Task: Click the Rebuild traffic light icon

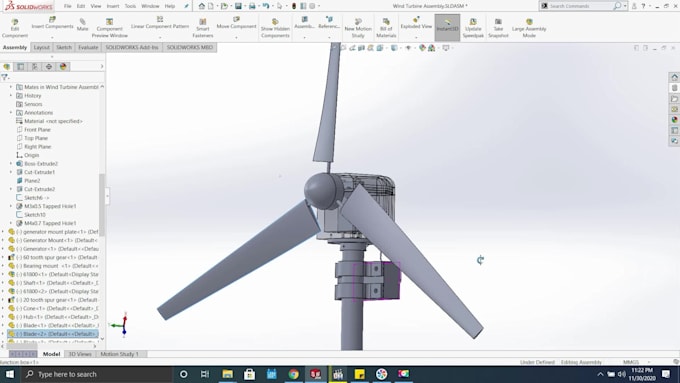Action: [x=294, y=6]
